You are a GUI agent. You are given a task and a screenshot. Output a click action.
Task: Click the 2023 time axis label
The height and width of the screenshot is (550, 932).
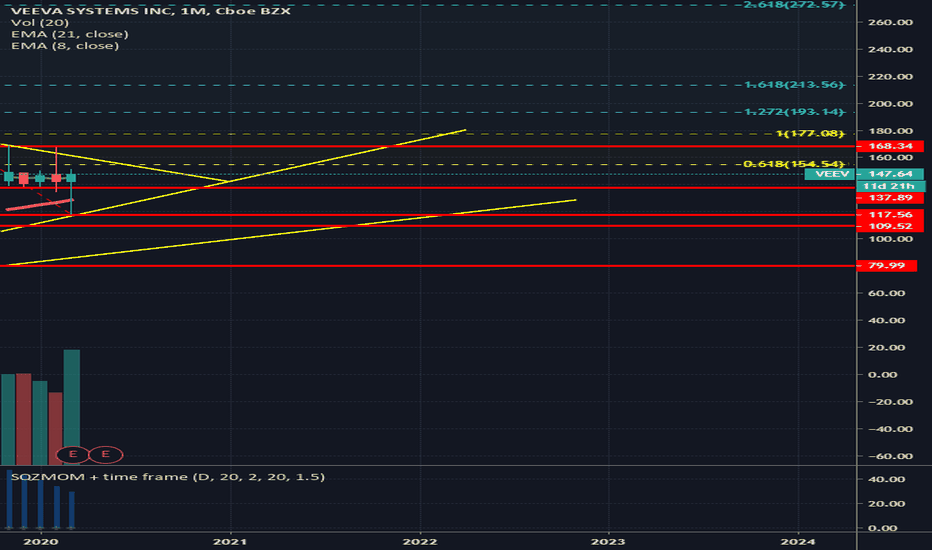pyautogui.click(x=608, y=542)
